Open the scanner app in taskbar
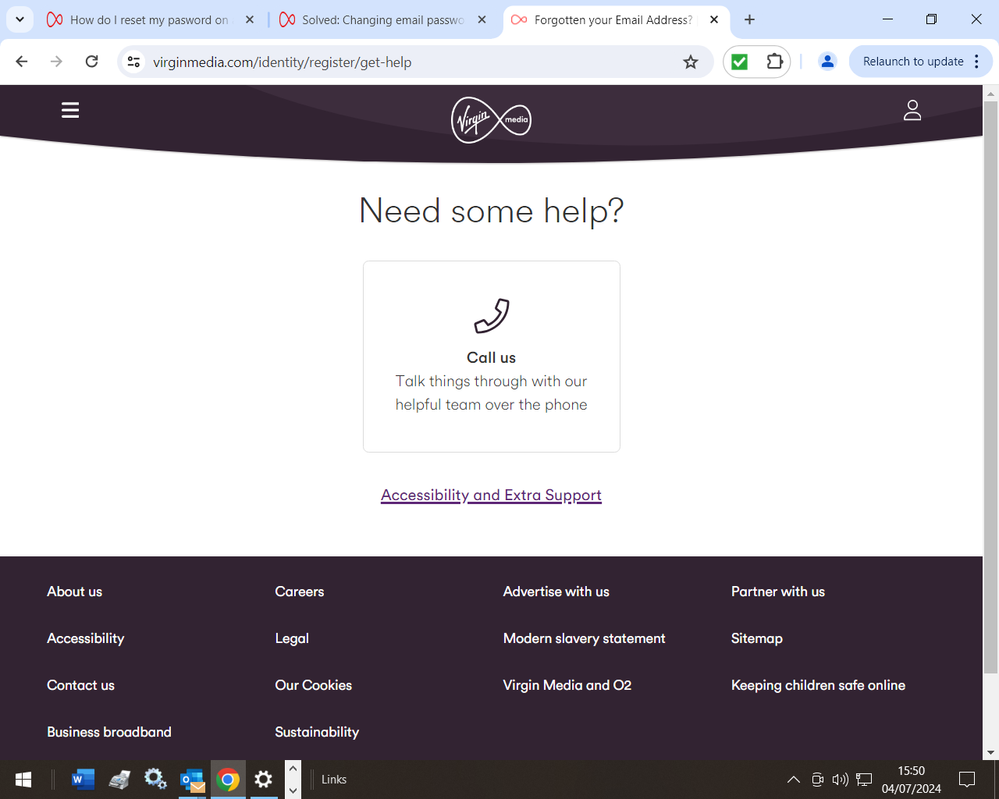Image resolution: width=999 pixels, height=799 pixels. 119,779
